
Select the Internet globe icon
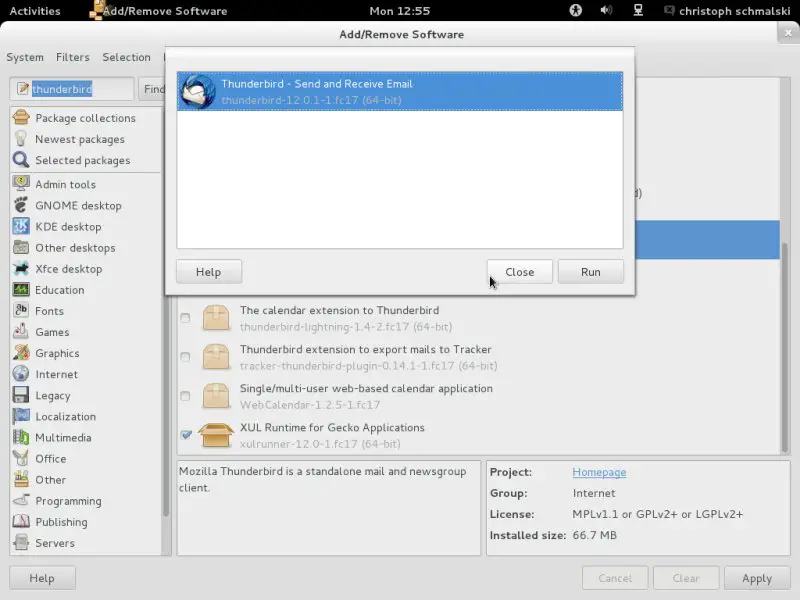pyautogui.click(x=21, y=374)
